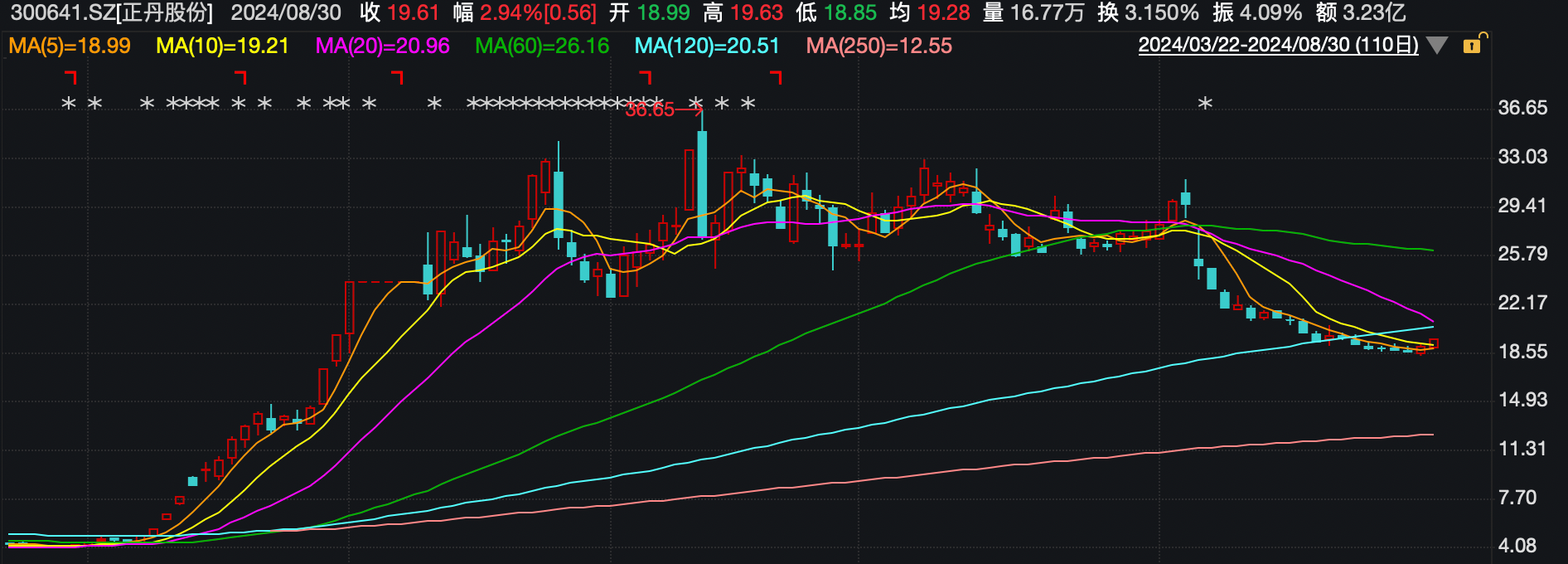The image size is (1568, 564).
Task: Click the 4.08 price axis label
Action: [1517, 546]
